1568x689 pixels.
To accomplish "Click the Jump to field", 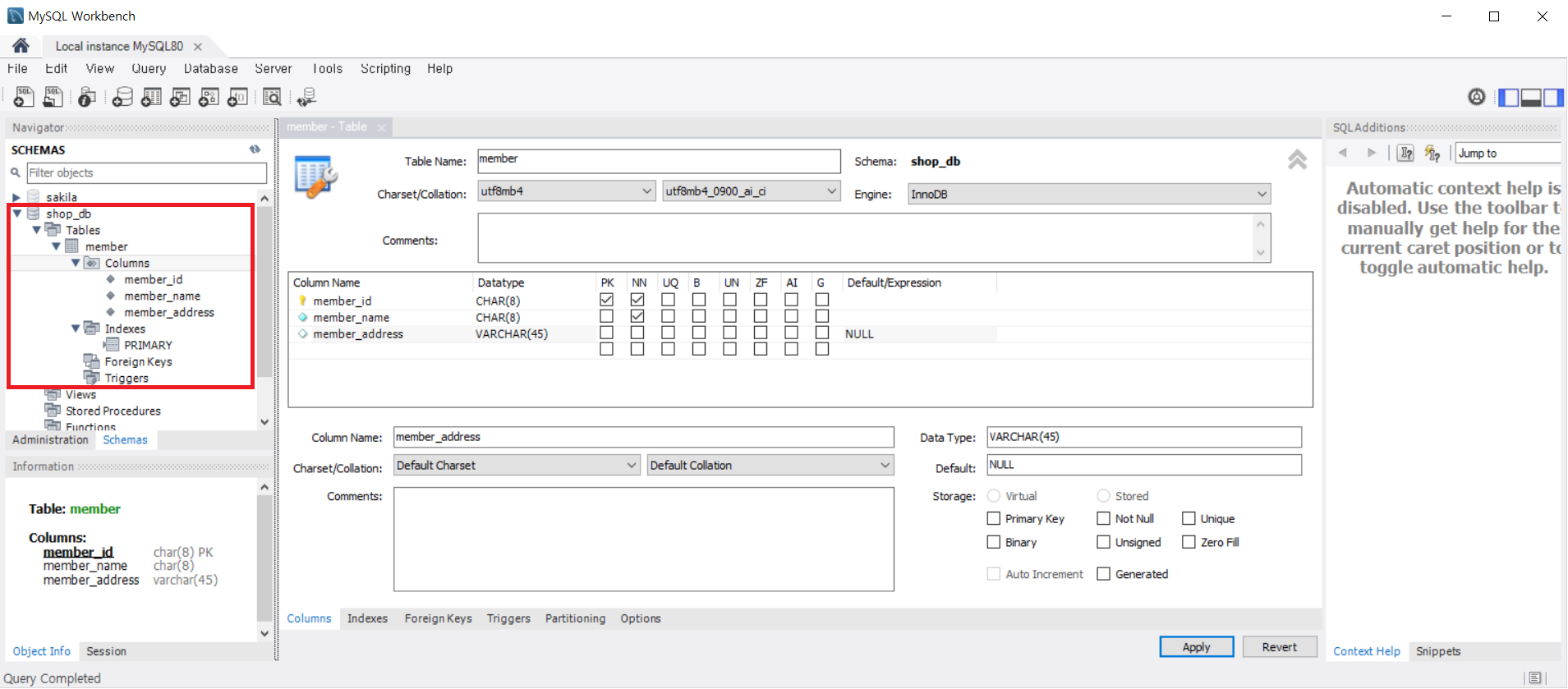I will (1510, 153).
